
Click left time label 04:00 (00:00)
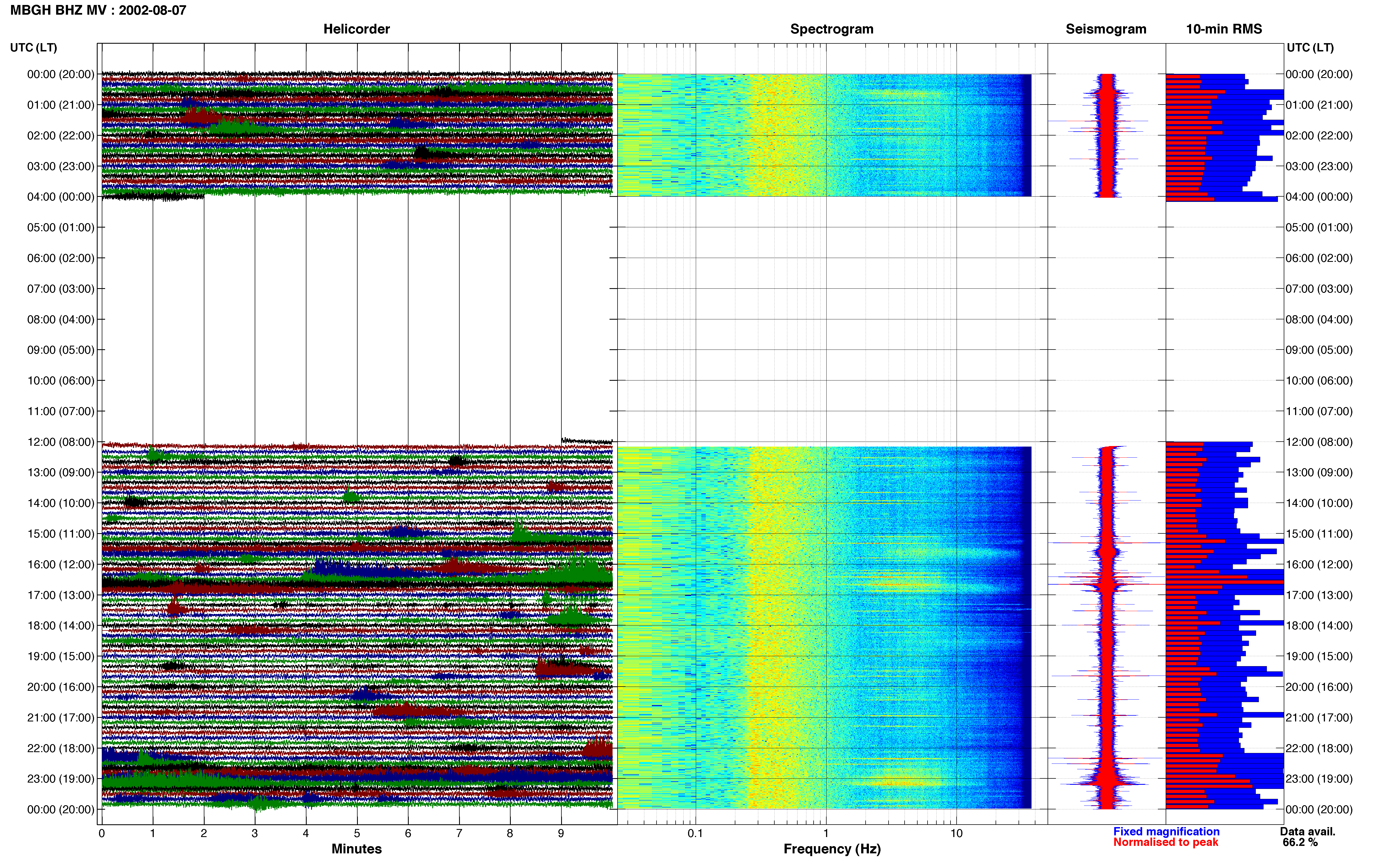[x=61, y=197]
